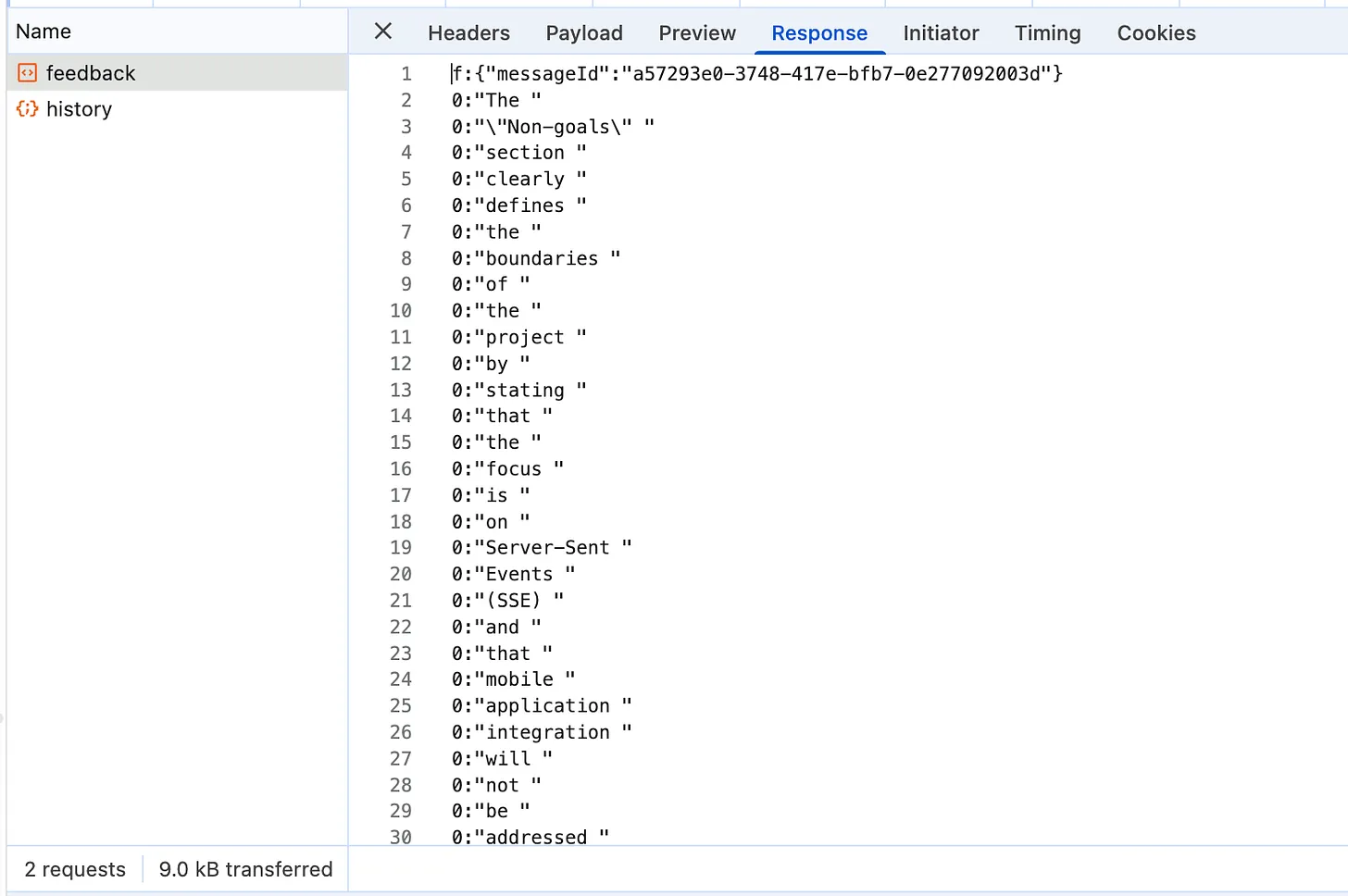Image resolution: width=1348 pixels, height=896 pixels.
Task: Close the request details pane
Action: point(382,31)
